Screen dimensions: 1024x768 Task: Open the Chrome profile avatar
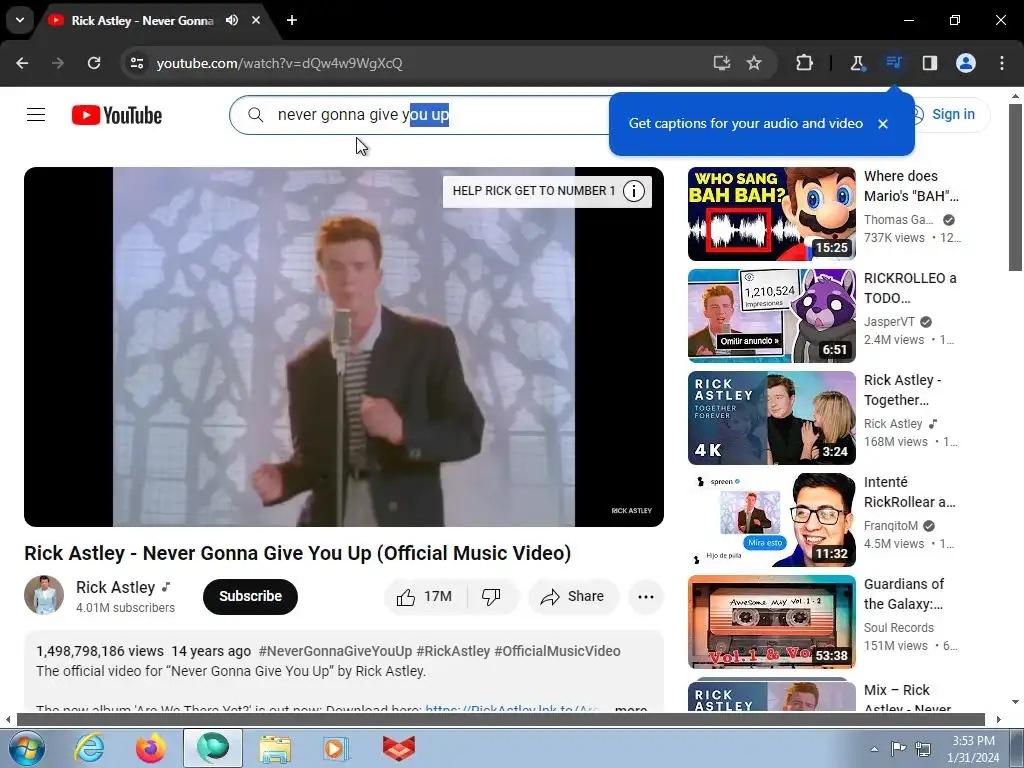[x=966, y=63]
